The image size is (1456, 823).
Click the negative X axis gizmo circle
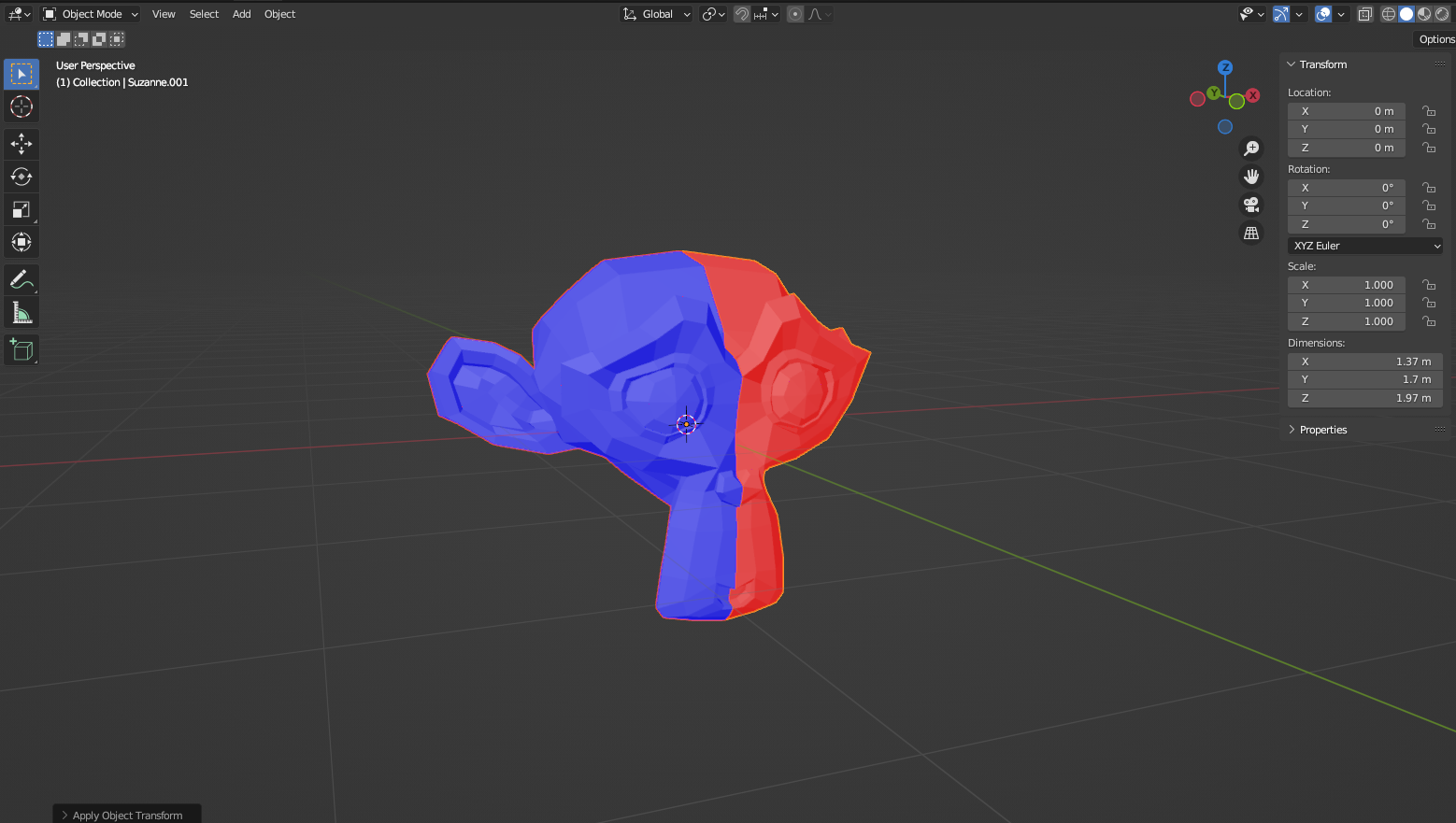tap(1197, 99)
